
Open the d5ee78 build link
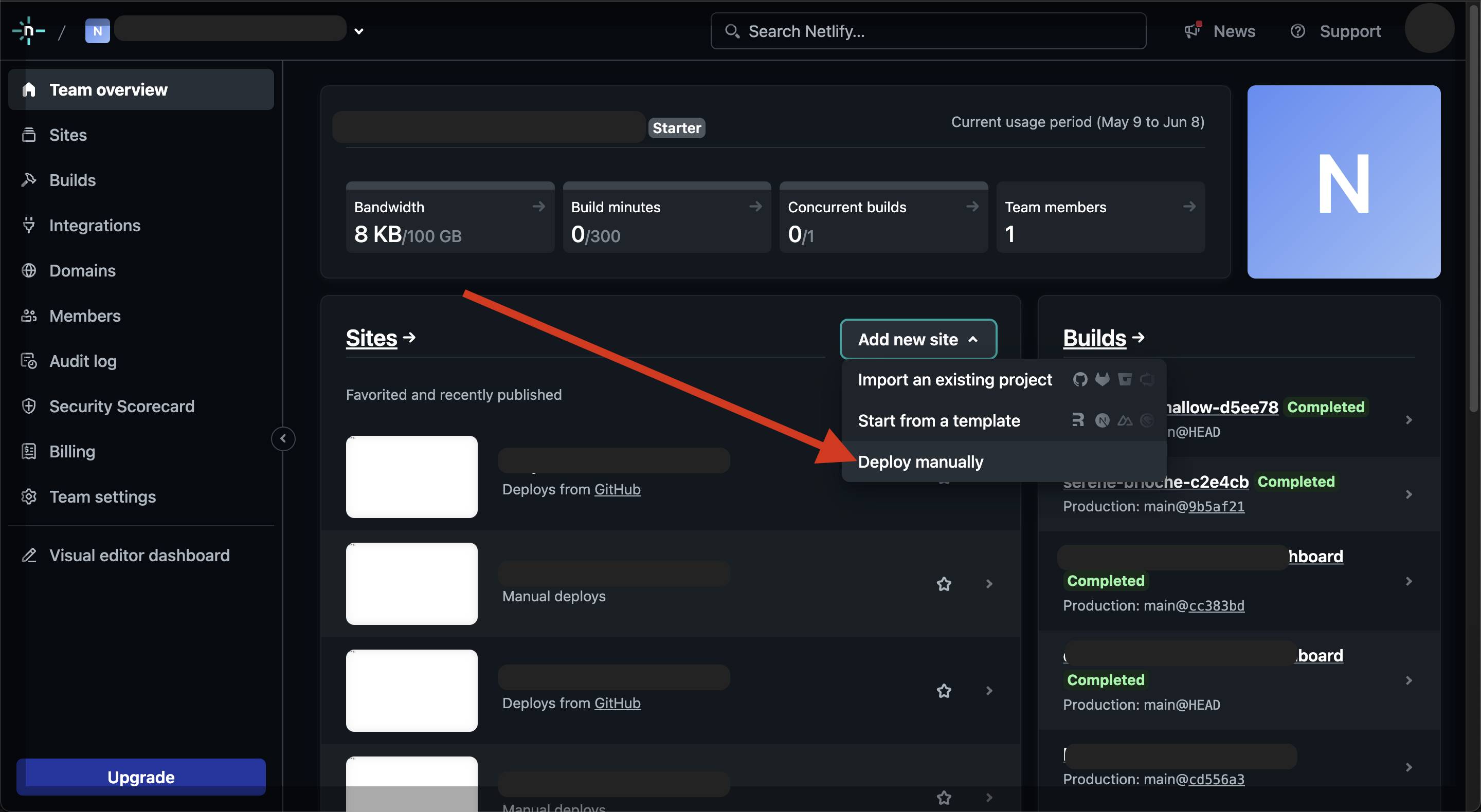(1222, 407)
